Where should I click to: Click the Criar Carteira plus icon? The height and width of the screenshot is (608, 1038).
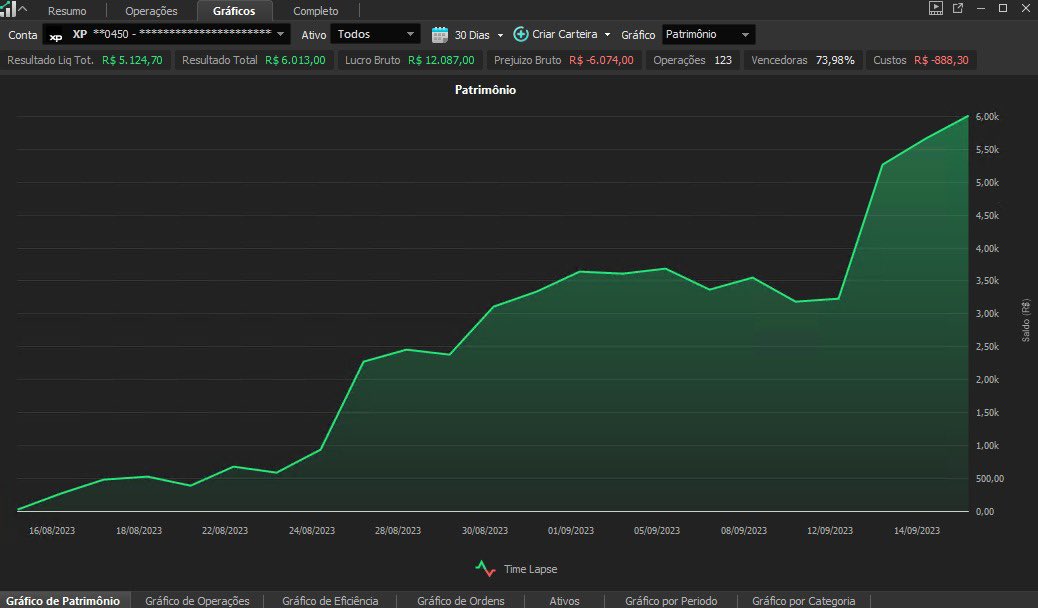pyautogui.click(x=521, y=34)
